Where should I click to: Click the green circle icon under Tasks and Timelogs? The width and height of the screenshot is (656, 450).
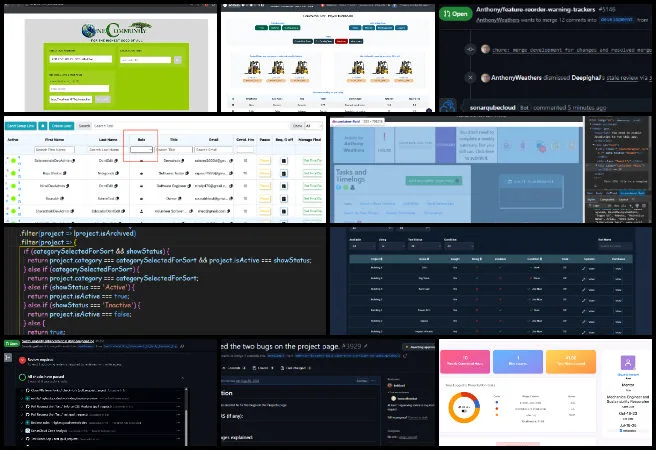[345, 187]
